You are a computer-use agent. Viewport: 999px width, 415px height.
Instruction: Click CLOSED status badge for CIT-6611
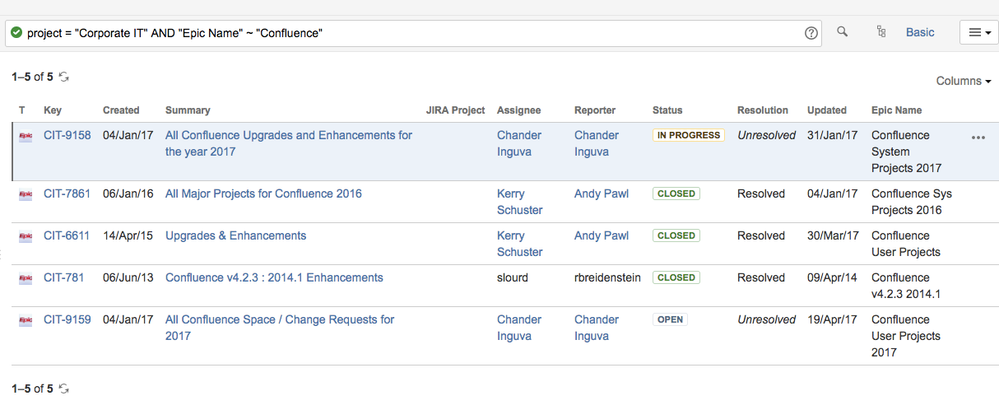point(676,235)
